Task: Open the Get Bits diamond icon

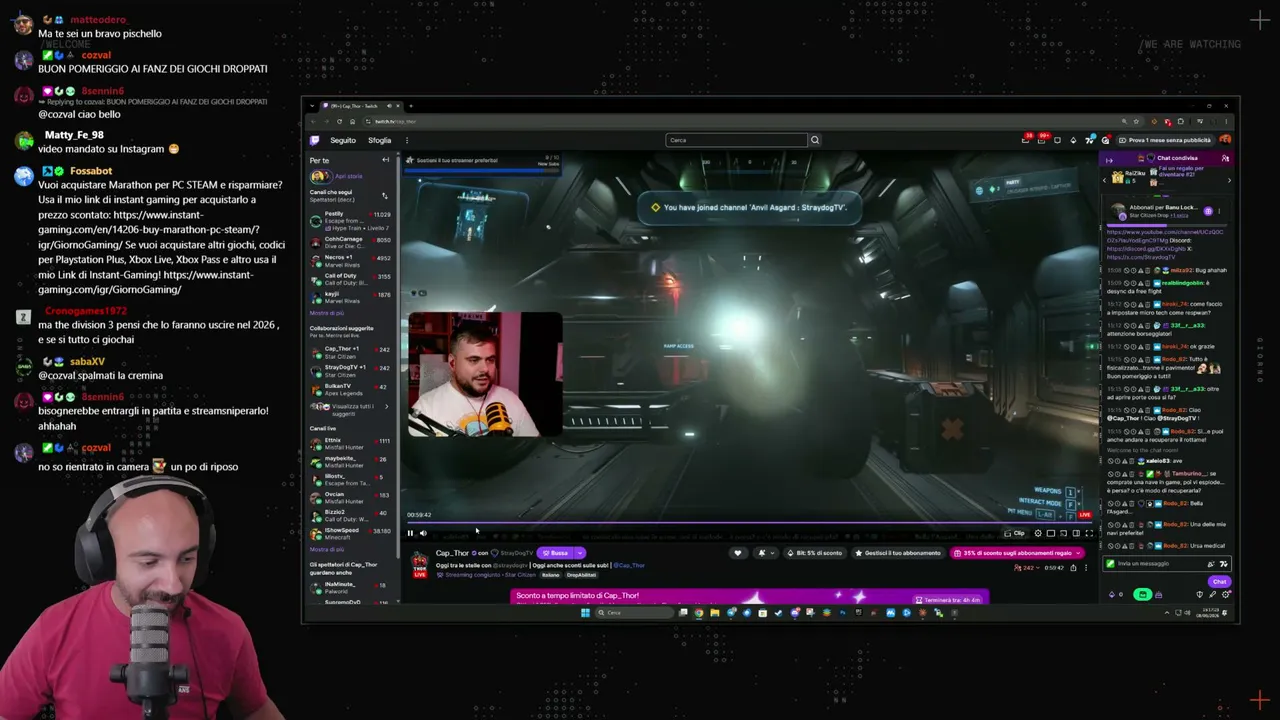Action: [1073, 140]
